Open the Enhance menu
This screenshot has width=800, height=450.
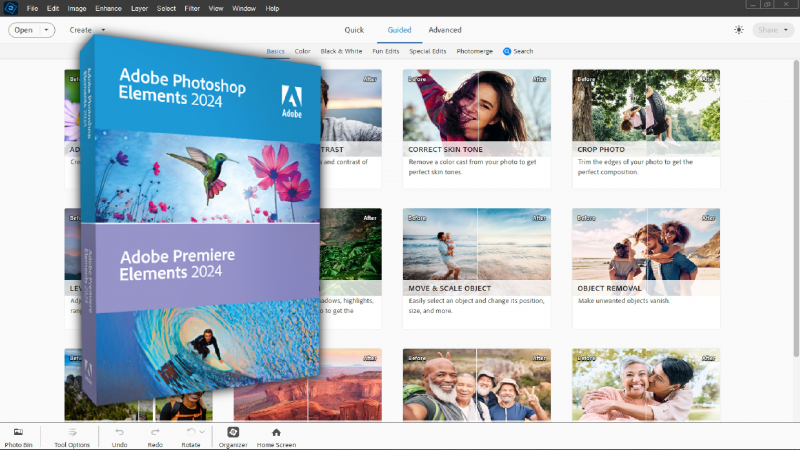coord(108,8)
